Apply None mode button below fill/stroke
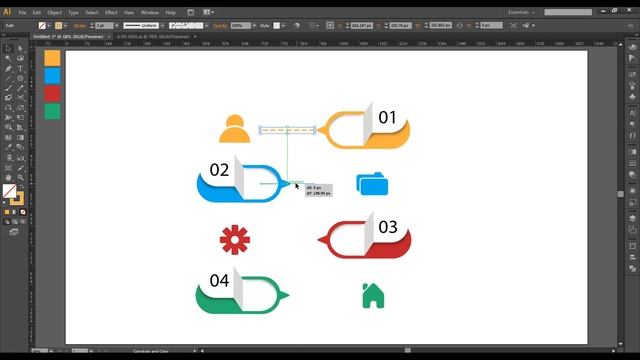Viewport: 640px width, 360px height. click(x=23, y=212)
